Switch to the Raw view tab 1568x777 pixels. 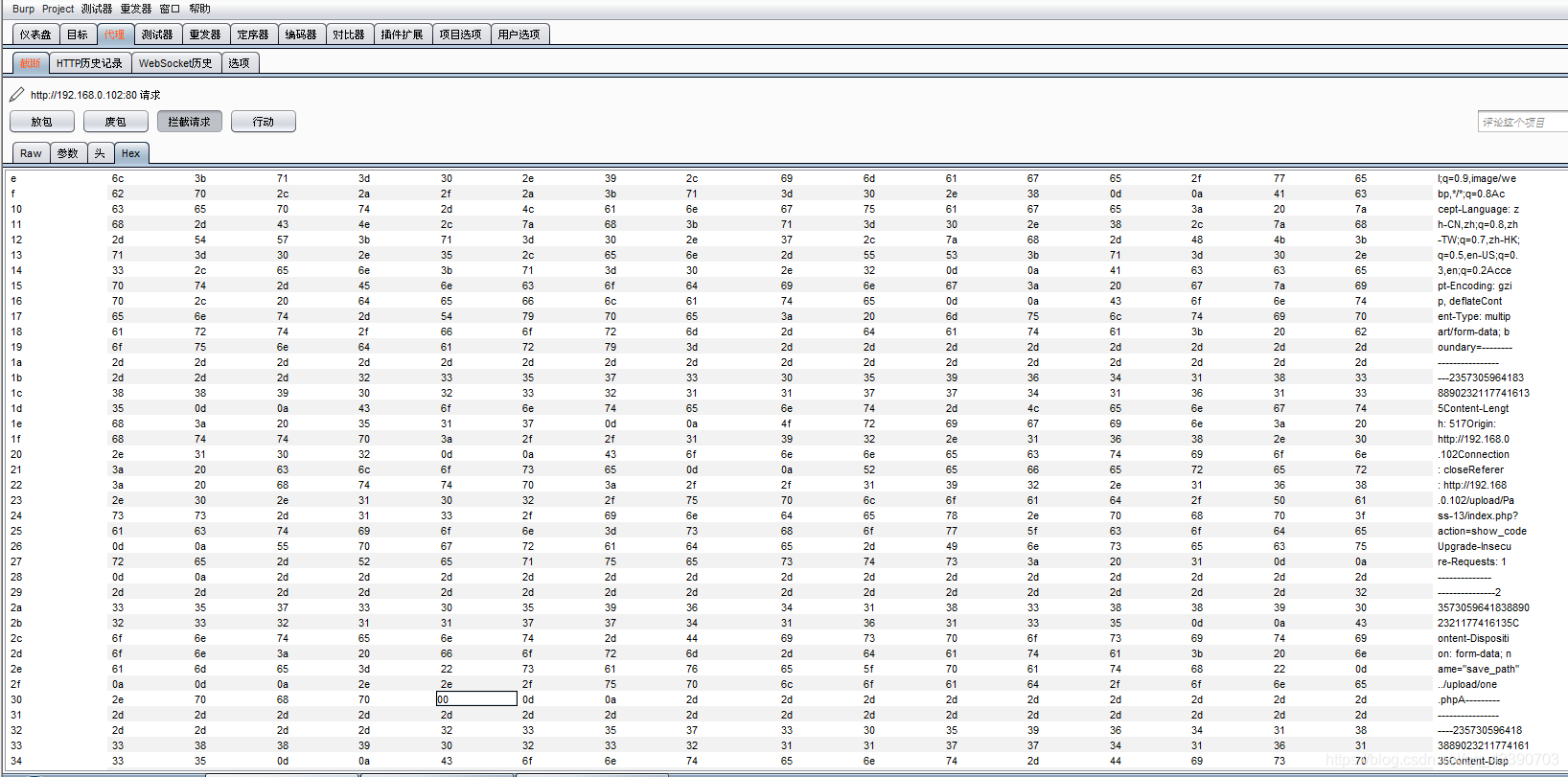click(x=31, y=153)
